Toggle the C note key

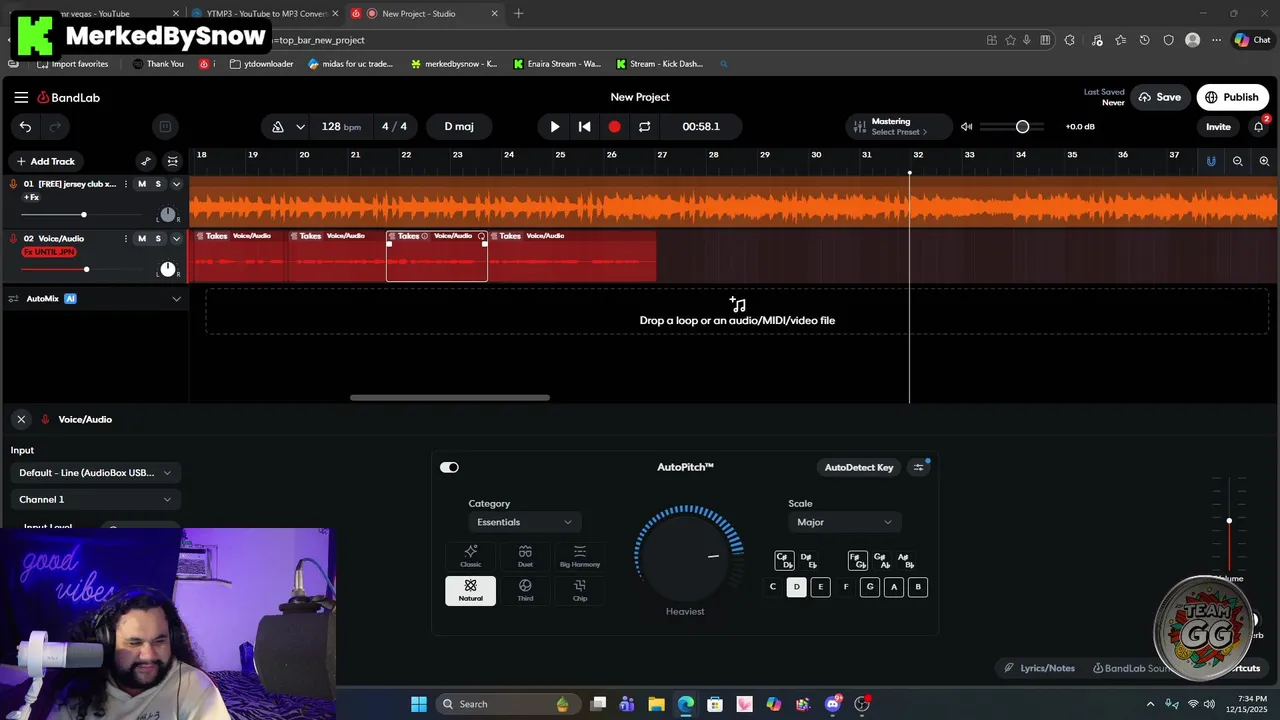pos(772,587)
